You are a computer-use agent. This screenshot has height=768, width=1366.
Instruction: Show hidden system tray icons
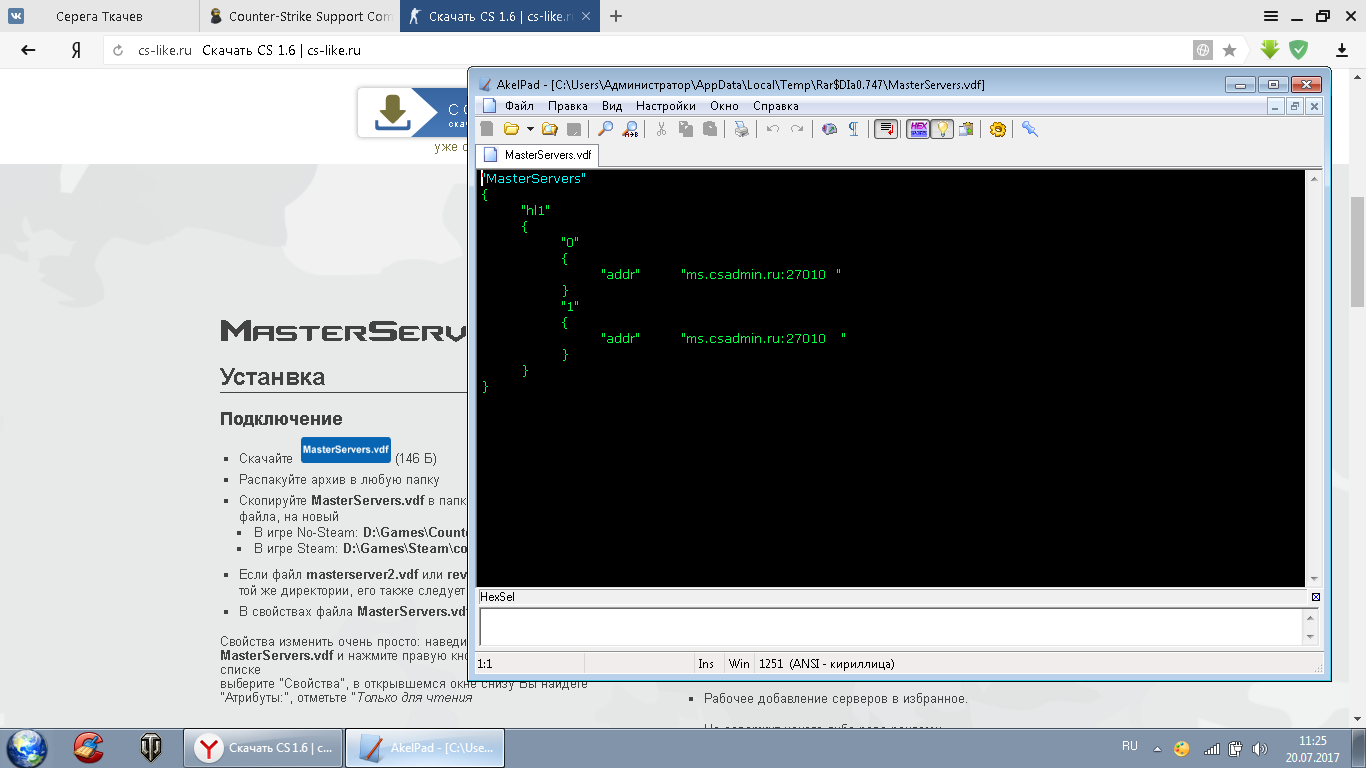(x=1157, y=748)
